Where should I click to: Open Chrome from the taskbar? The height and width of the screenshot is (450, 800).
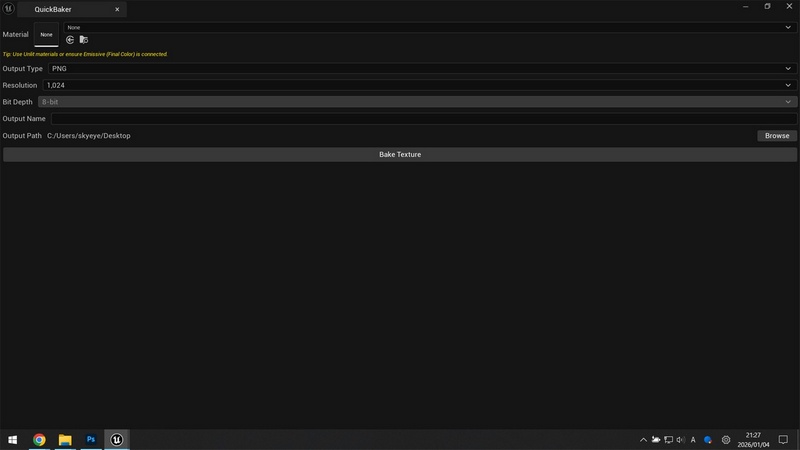[39, 439]
